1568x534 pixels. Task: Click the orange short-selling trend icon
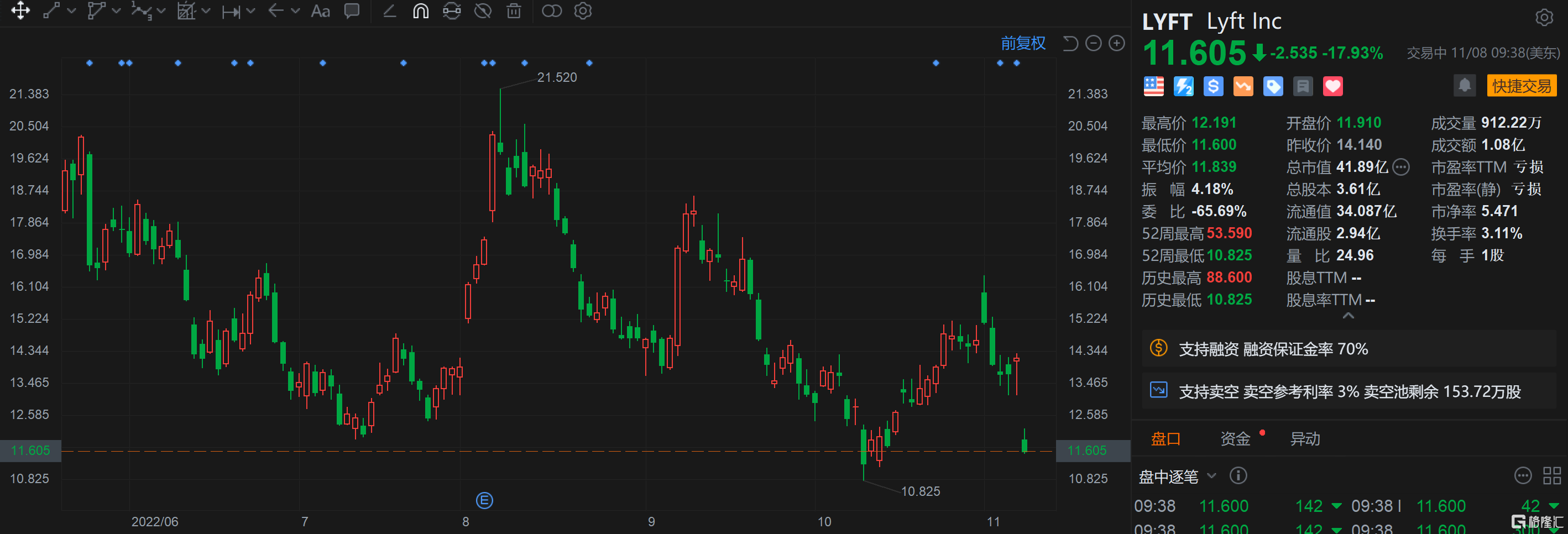coord(1243,86)
